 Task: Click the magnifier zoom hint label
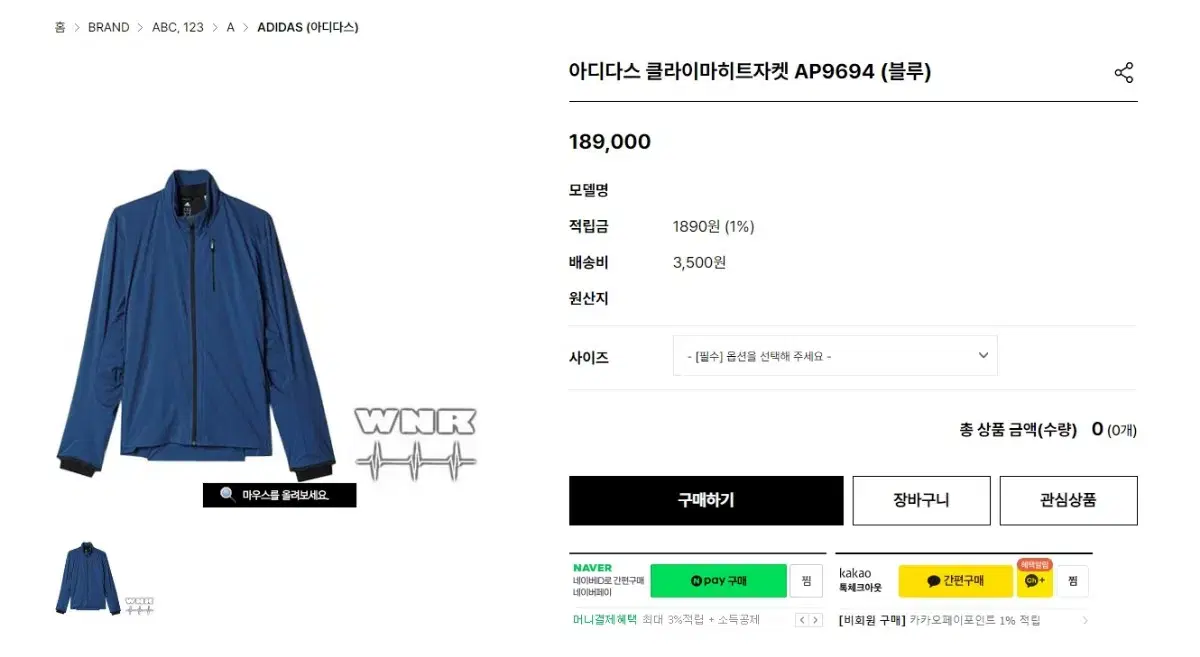[279, 495]
